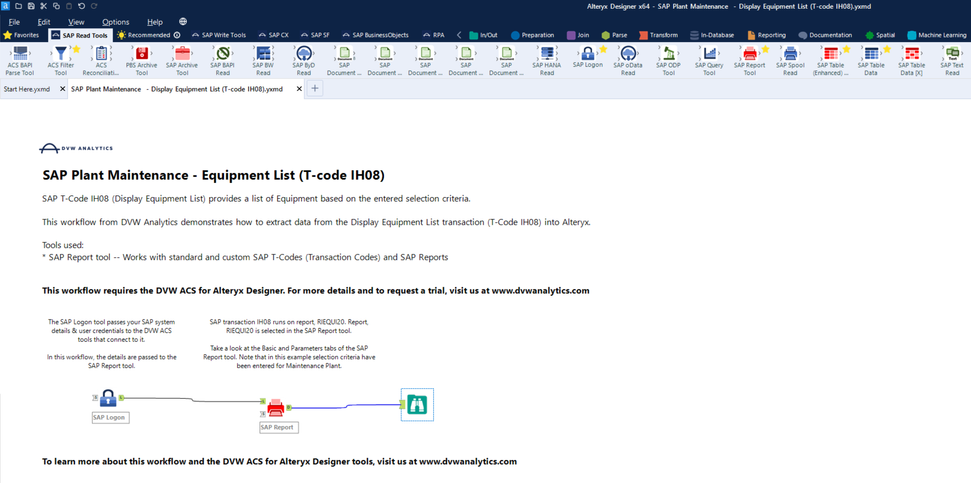Select the SAP Table Data [X] tool

pos(912,61)
